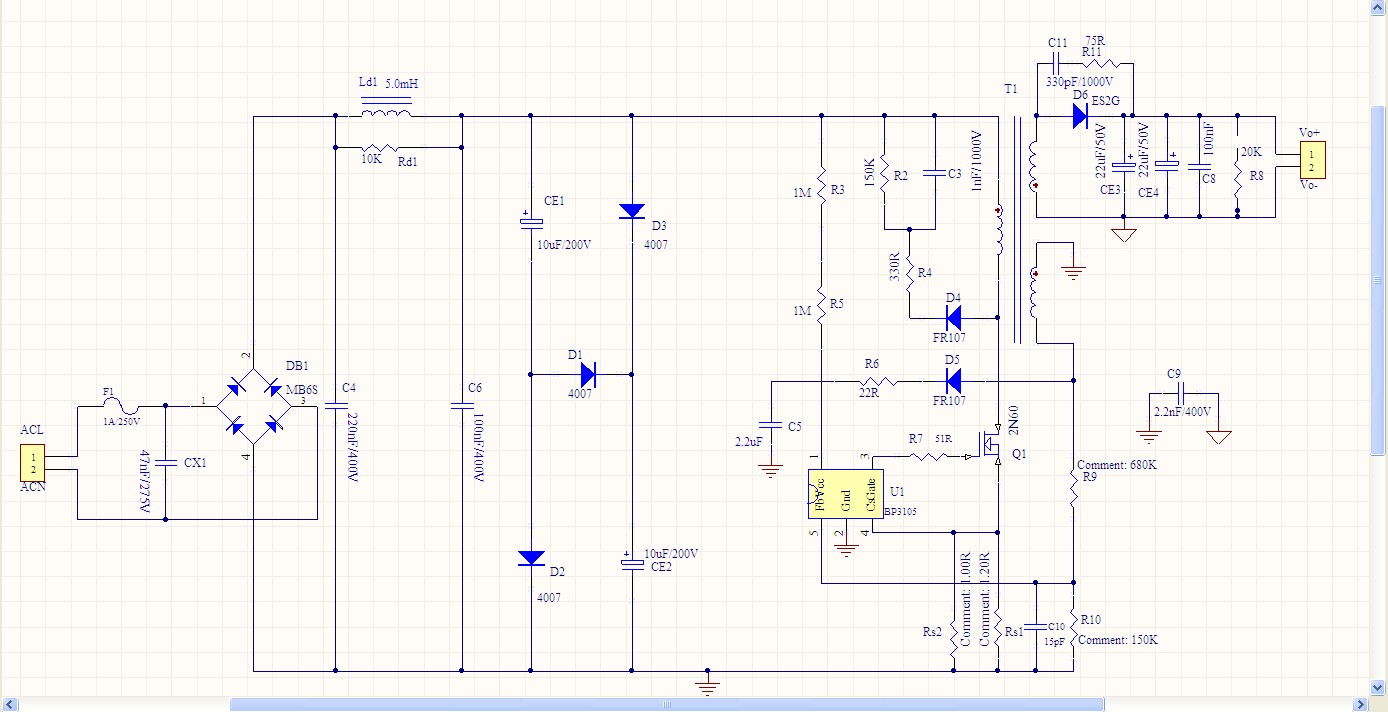Click the horizontal scrollbar thumb
The height and width of the screenshot is (712, 1388).
667,704
